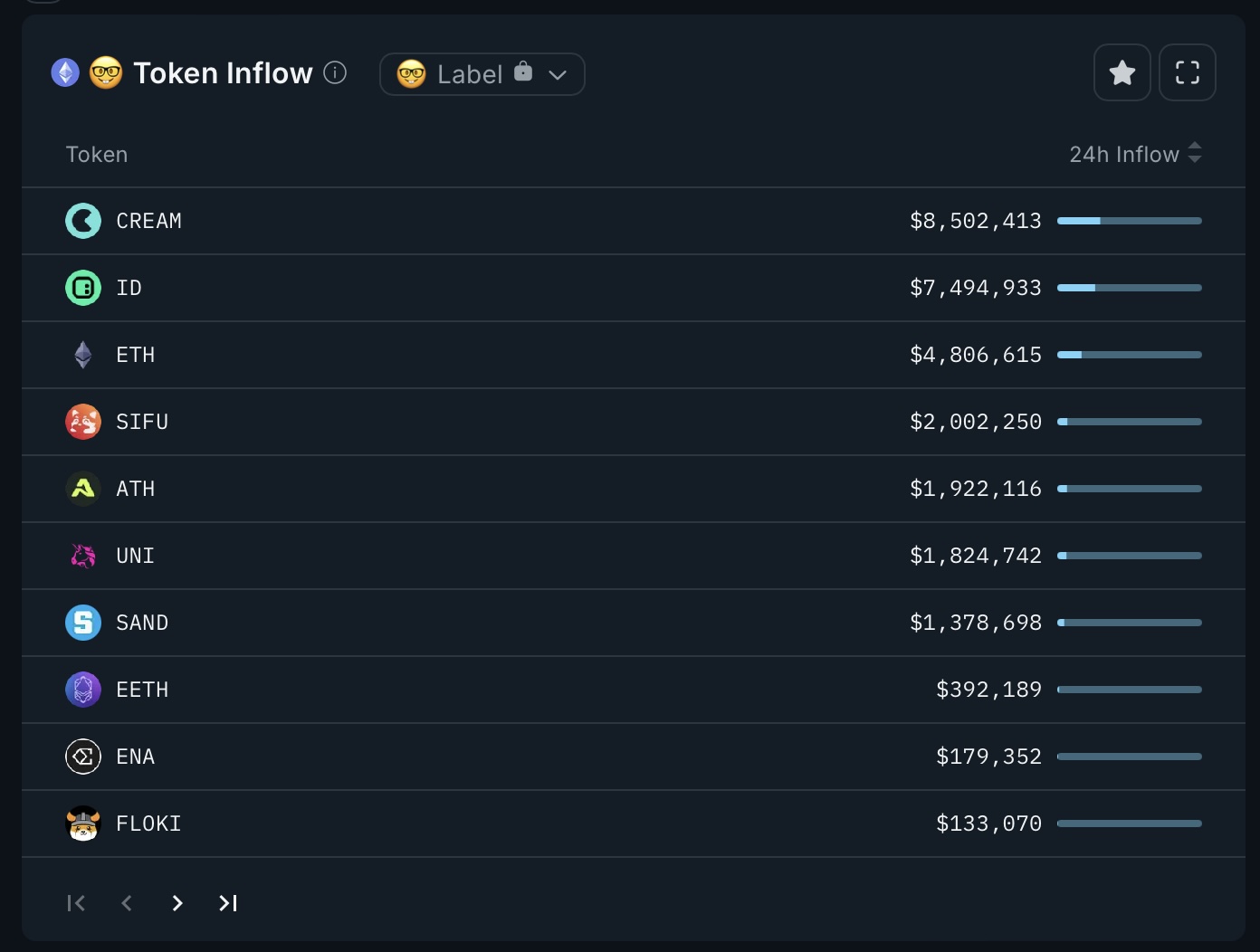Screen dimensions: 1260x952
Task: Click the $1,922,116 inflow value
Action: [x=976, y=489]
